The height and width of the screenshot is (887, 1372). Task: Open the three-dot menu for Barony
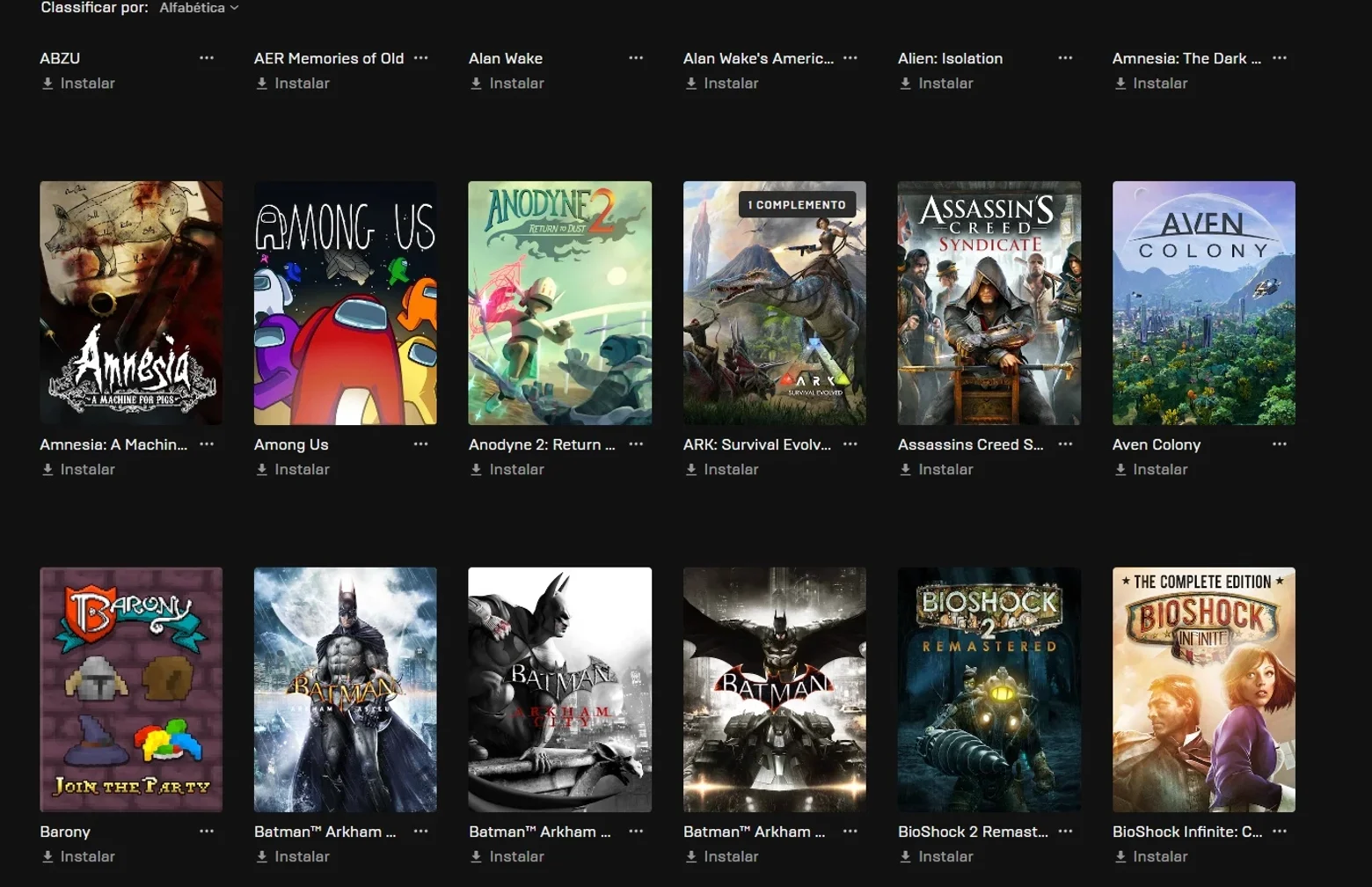point(207,832)
